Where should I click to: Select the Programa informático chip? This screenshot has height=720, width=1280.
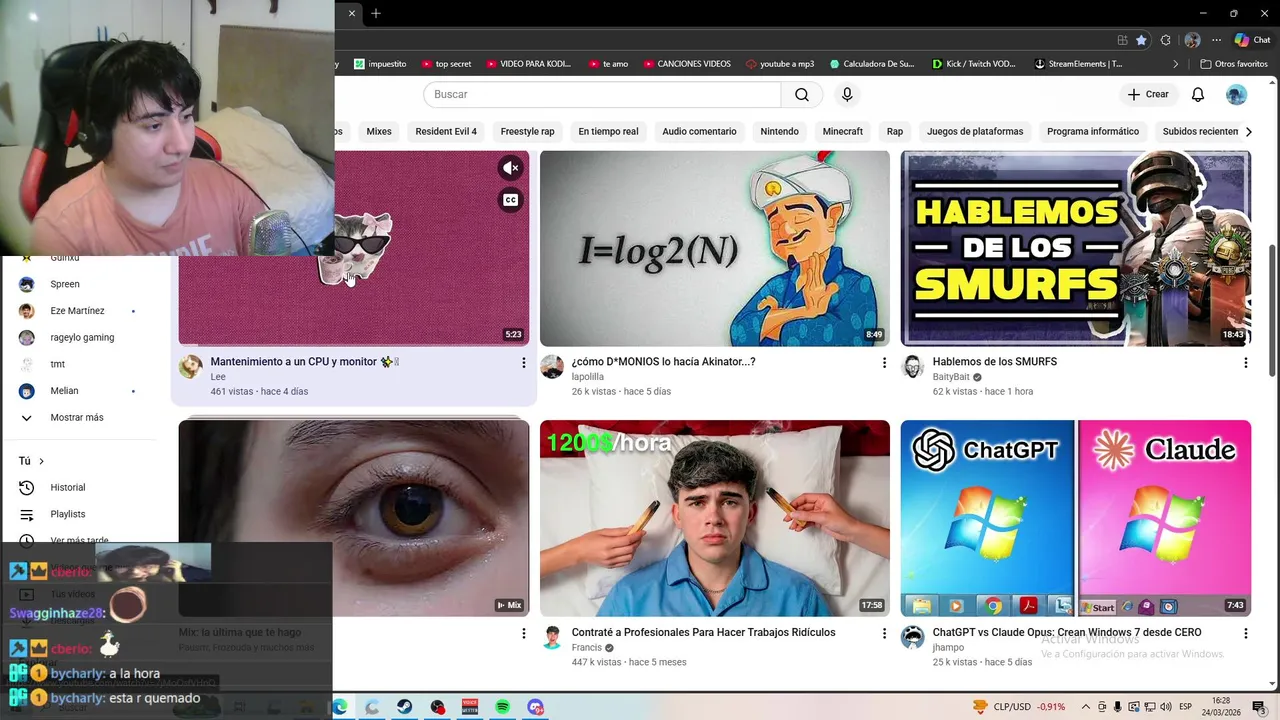1093,131
